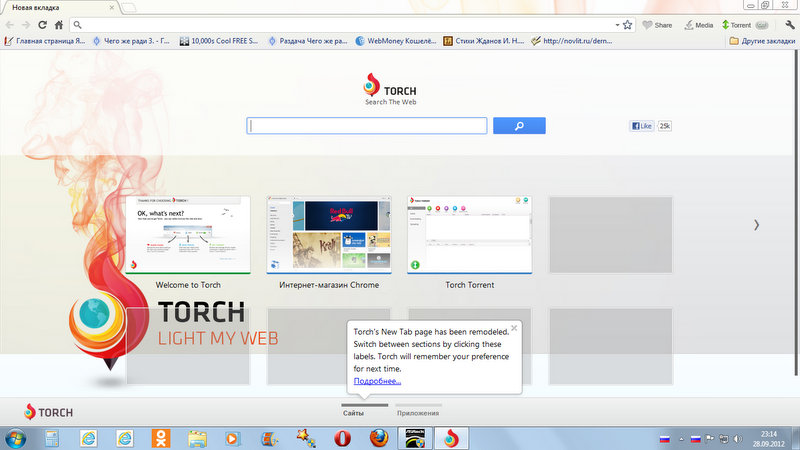This screenshot has width=800, height=450.
Task: Click 'Welcome to Torch' caption text
Action: (x=188, y=285)
